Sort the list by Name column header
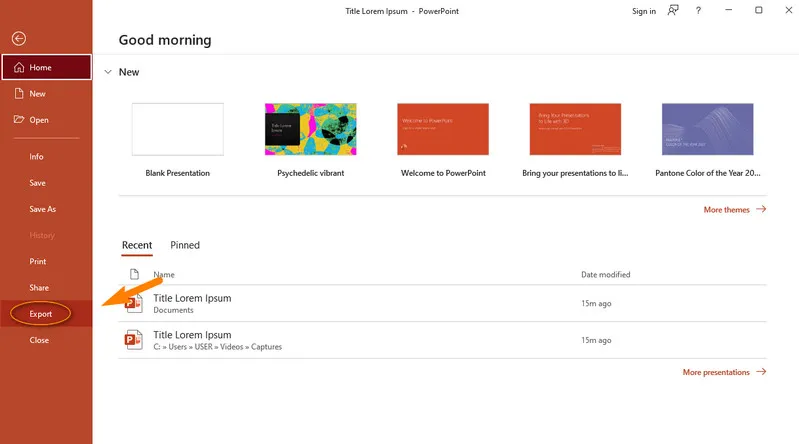The image size is (799, 444). tap(164, 274)
